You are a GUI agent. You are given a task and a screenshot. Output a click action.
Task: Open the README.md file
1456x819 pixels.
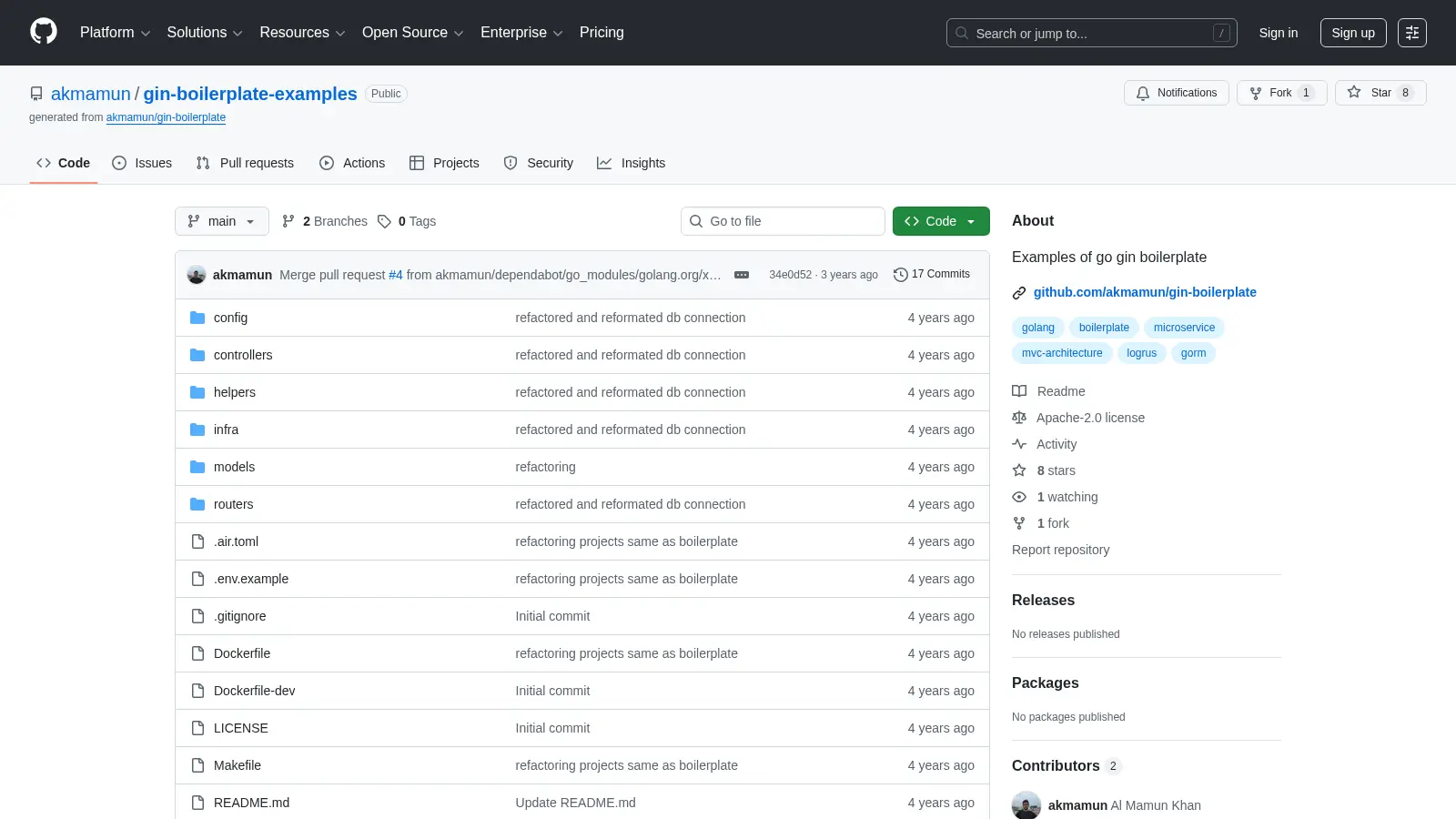point(251,803)
